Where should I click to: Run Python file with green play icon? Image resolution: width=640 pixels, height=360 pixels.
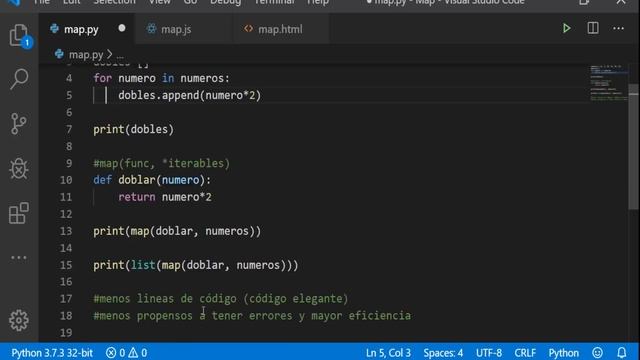point(567,28)
